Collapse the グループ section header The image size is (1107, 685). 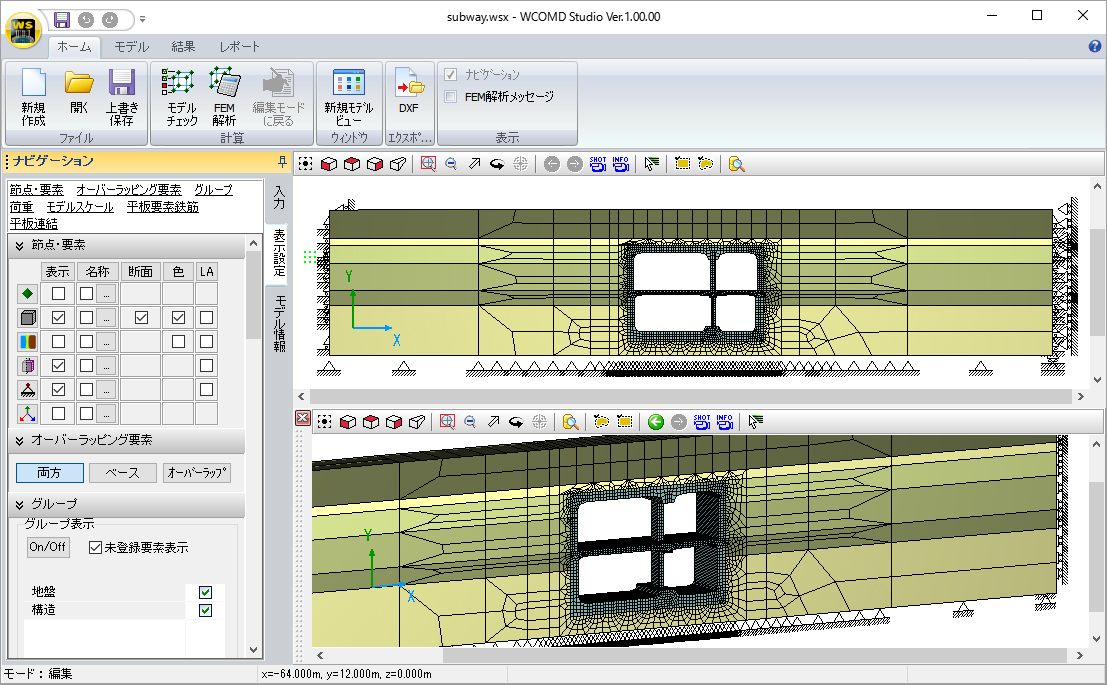[x=20, y=504]
